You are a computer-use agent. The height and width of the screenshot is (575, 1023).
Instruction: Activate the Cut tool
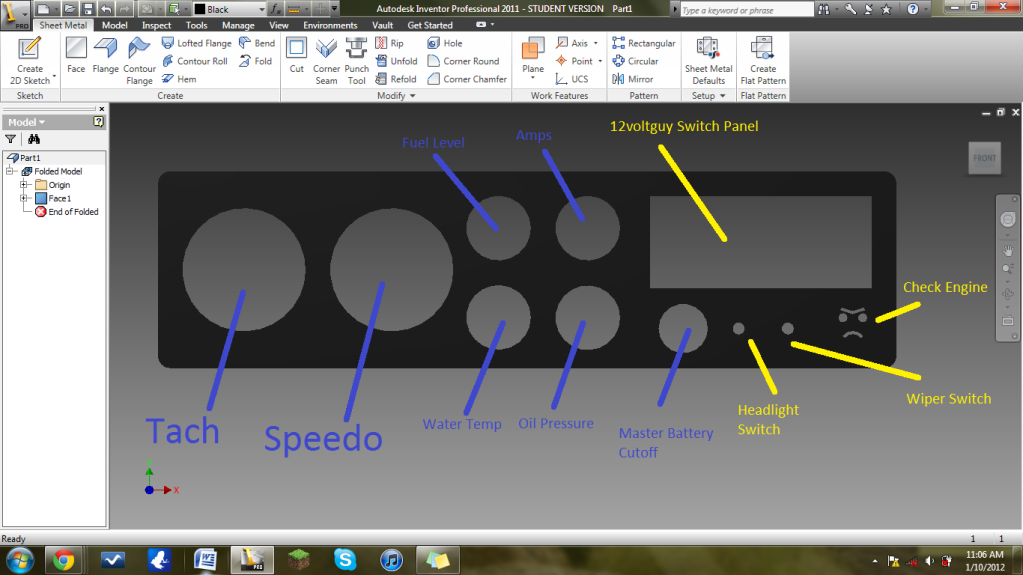(x=296, y=55)
